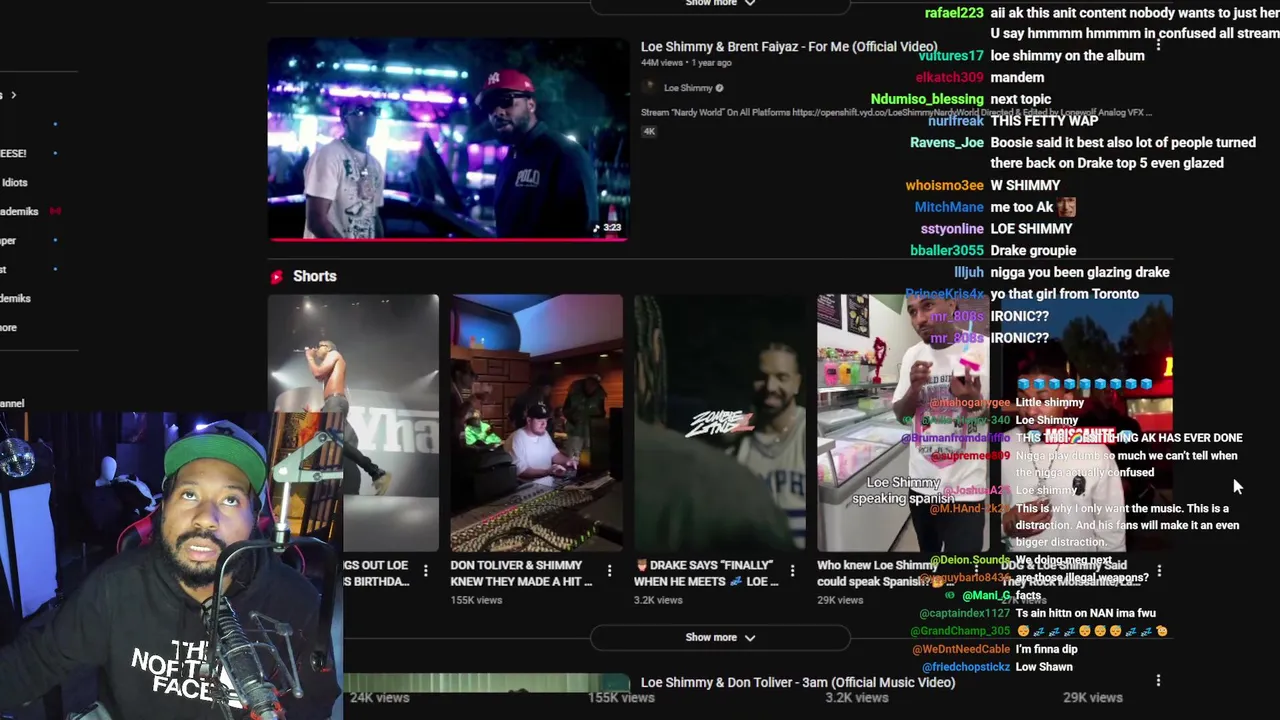The height and width of the screenshot is (720, 1280).
Task: Open studio mixing board short thumbnail
Action: point(536,423)
